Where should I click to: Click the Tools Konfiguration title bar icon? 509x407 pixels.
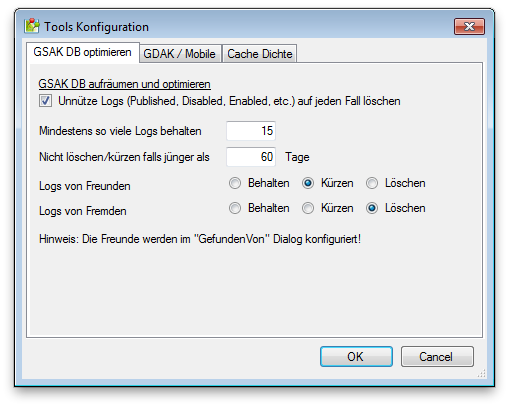pos(32,26)
